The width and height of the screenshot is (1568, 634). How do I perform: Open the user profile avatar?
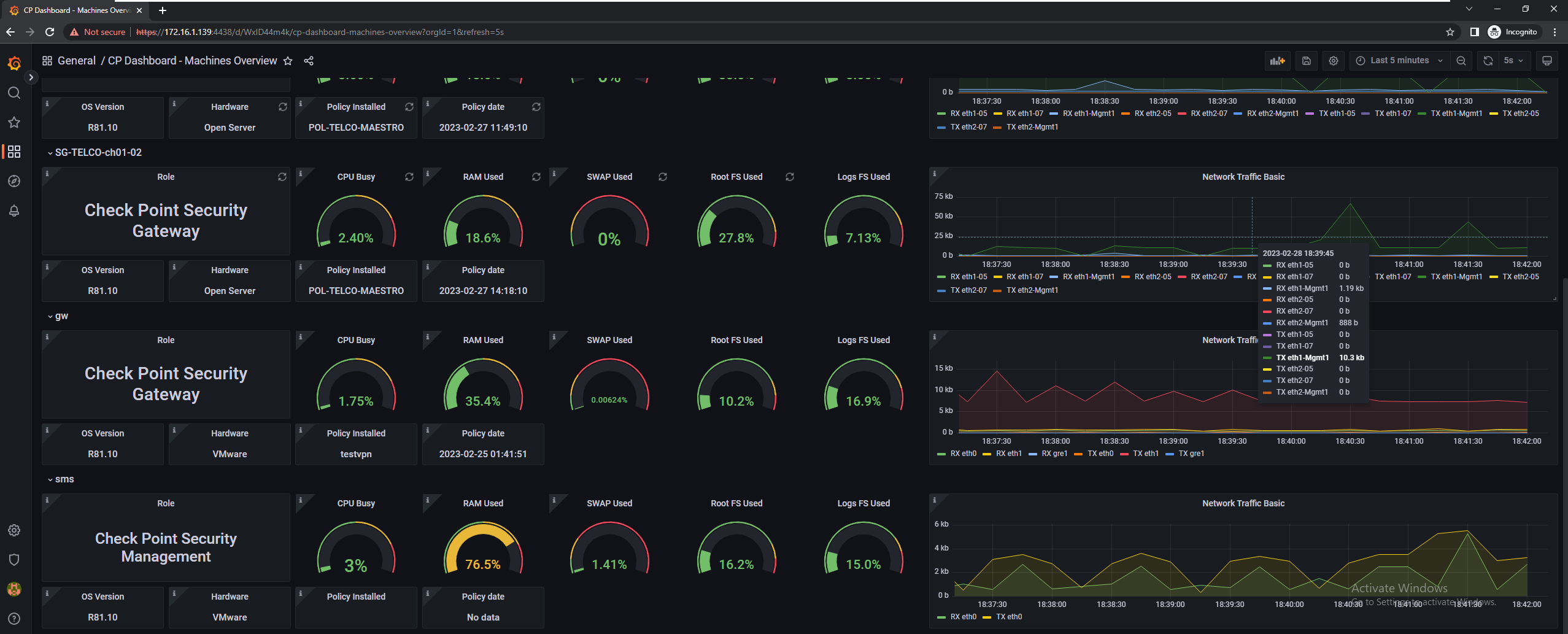[14, 589]
